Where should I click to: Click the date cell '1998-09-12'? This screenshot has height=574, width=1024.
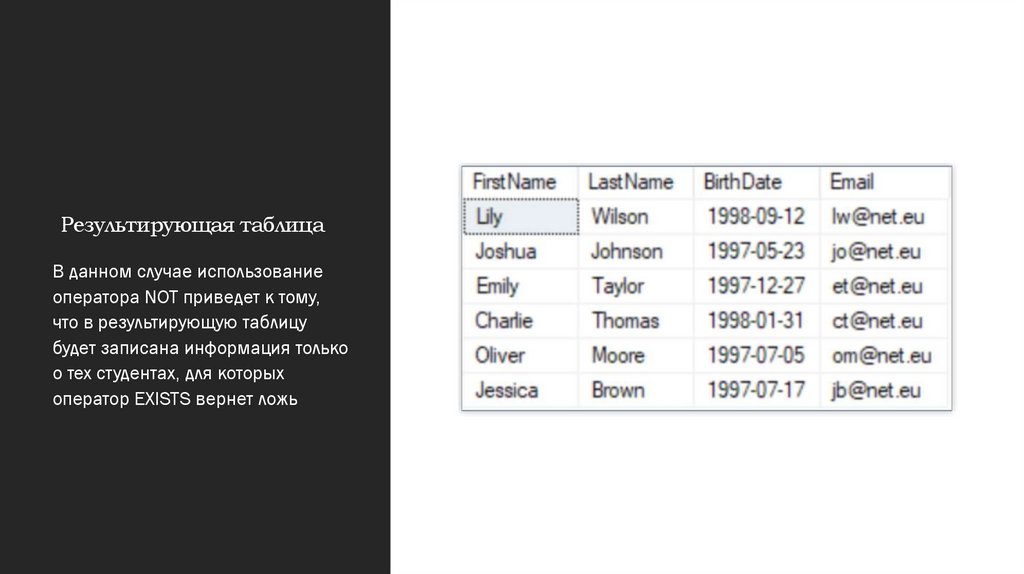pyautogui.click(x=756, y=216)
